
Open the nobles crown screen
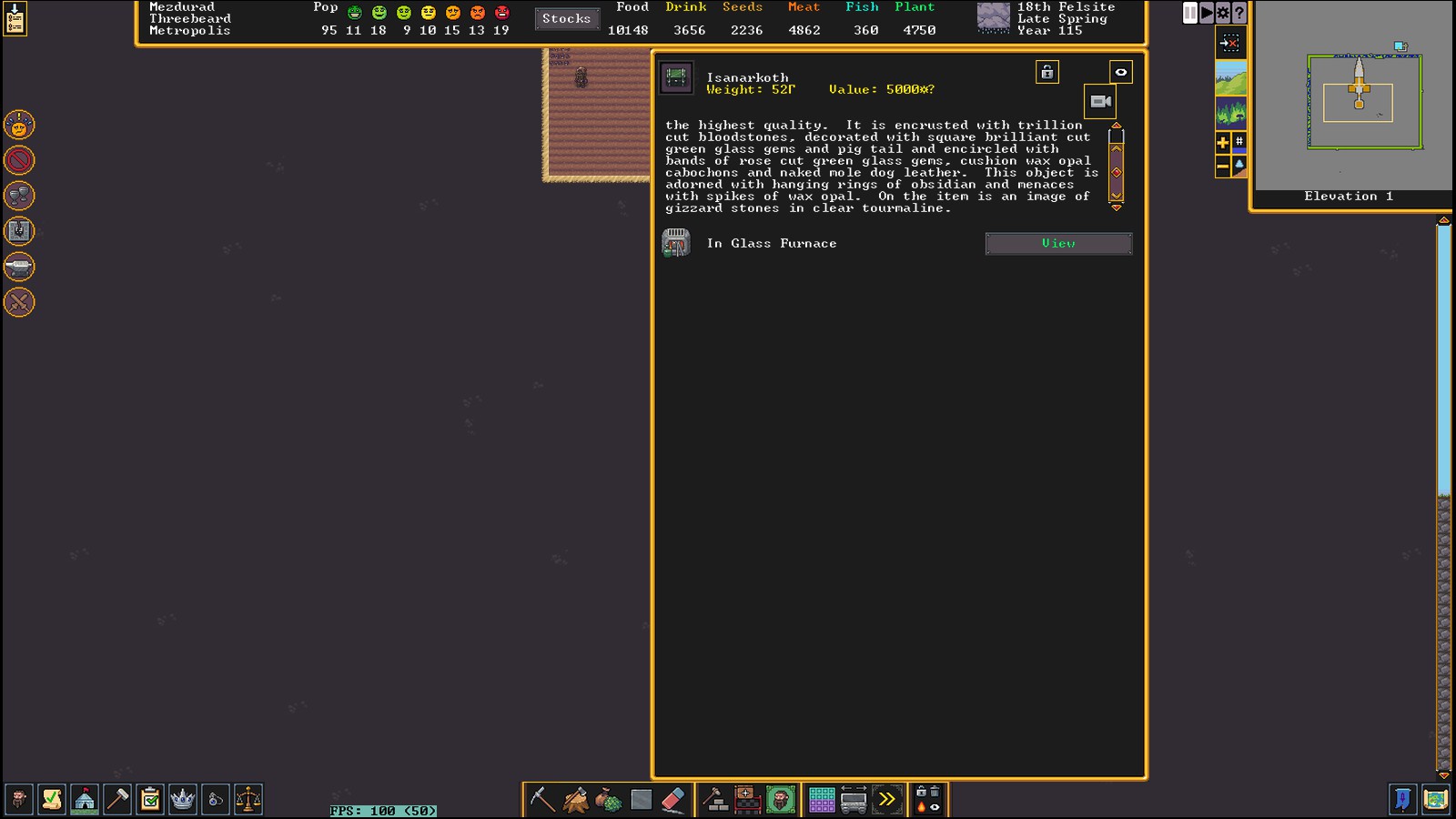(x=183, y=800)
